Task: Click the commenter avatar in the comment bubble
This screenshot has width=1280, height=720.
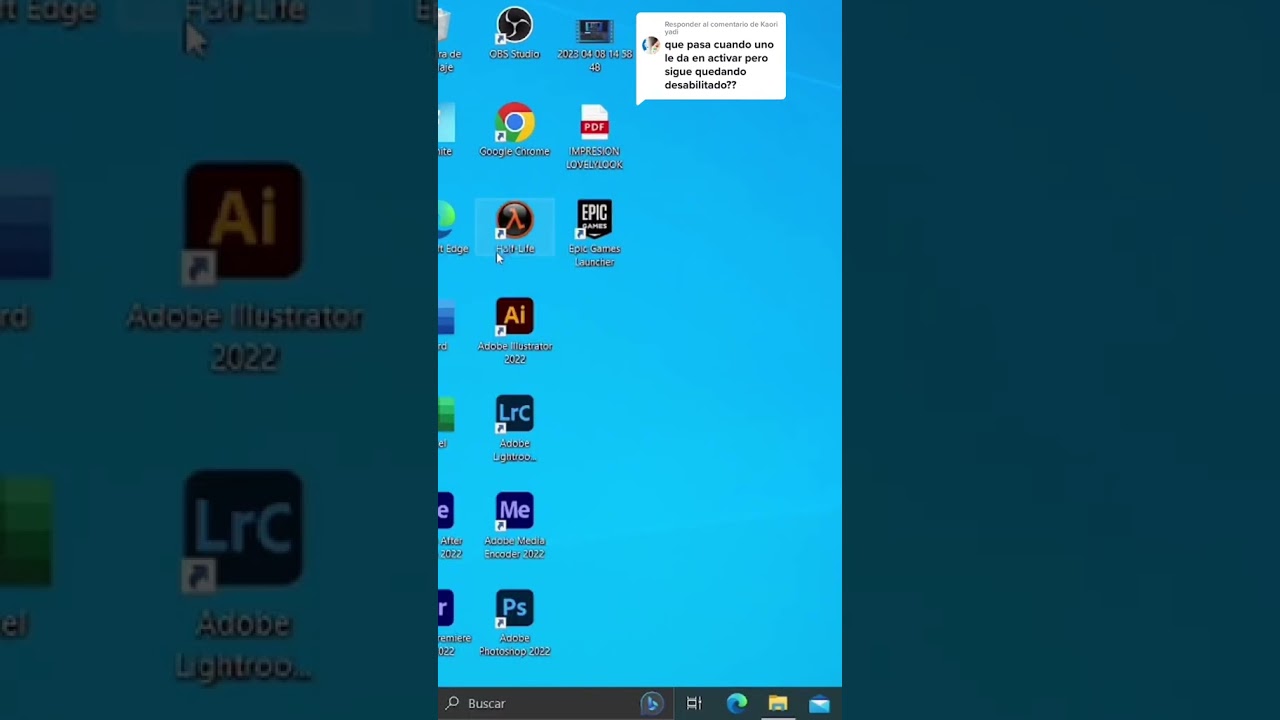Action: coord(651,45)
